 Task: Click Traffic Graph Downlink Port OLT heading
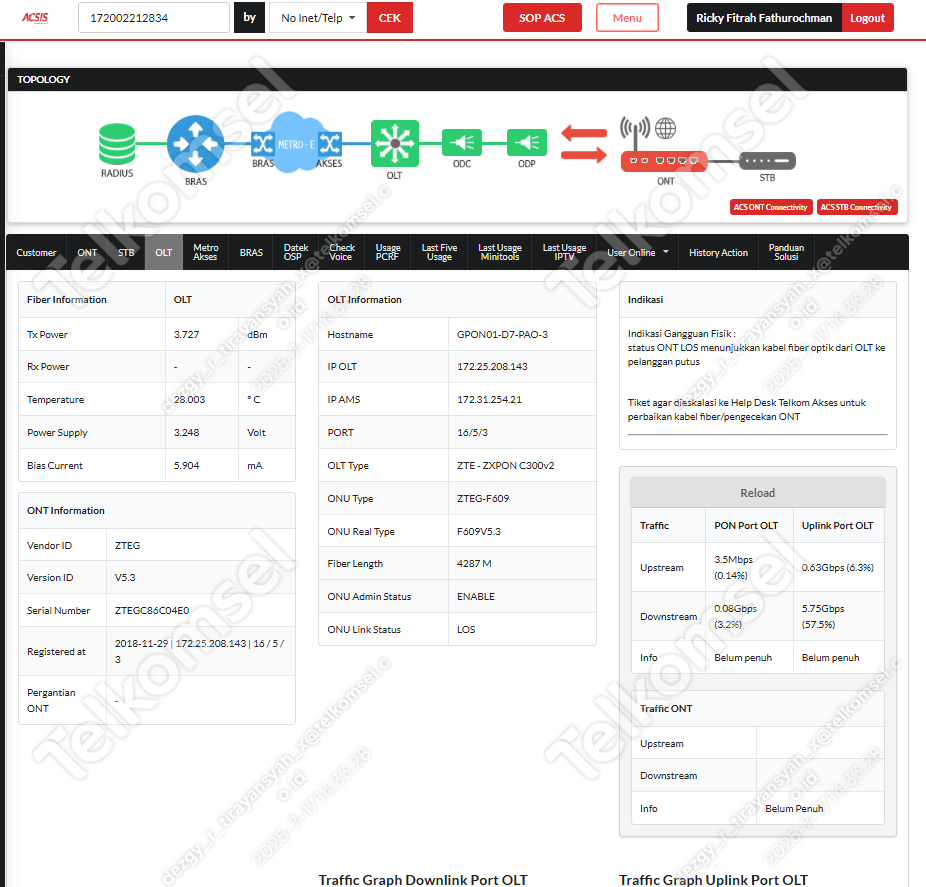click(x=423, y=880)
